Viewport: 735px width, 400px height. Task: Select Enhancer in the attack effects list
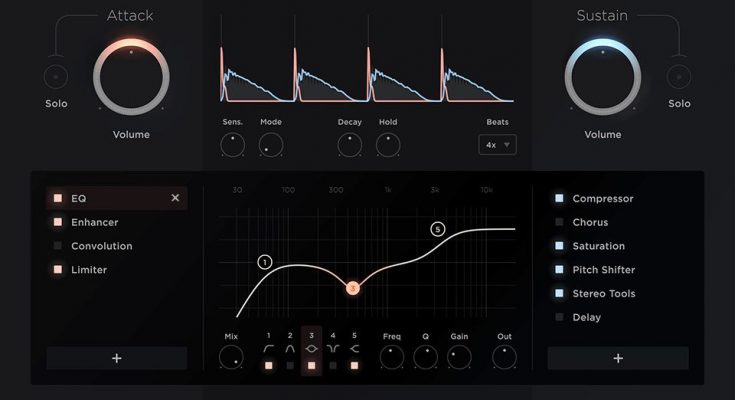point(95,222)
